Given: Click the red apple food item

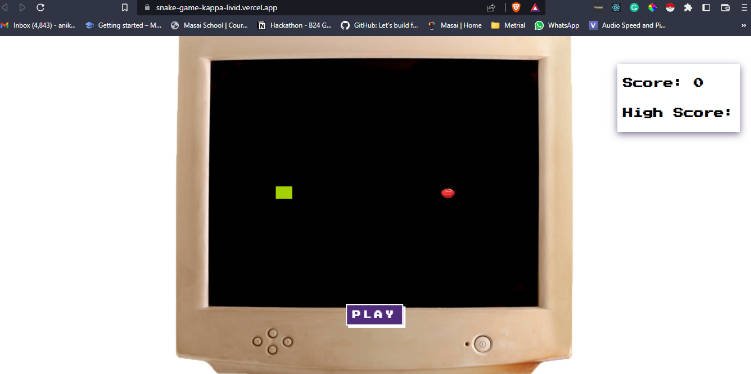Looking at the screenshot, I should pos(448,193).
